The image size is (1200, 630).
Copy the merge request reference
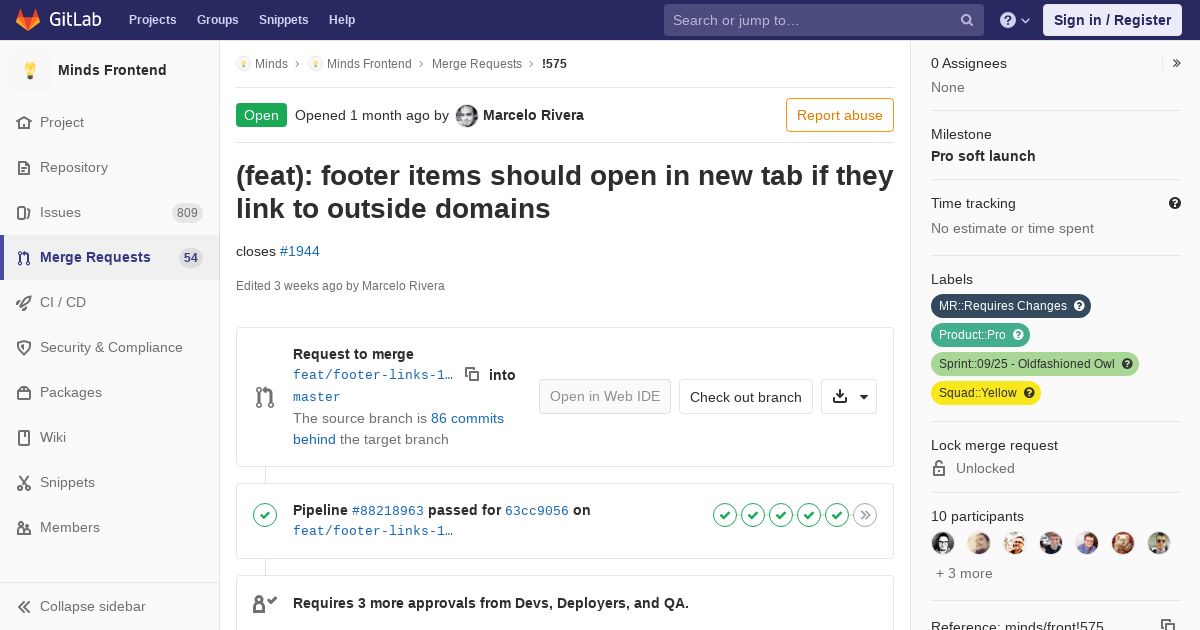pyautogui.click(x=1167, y=625)
